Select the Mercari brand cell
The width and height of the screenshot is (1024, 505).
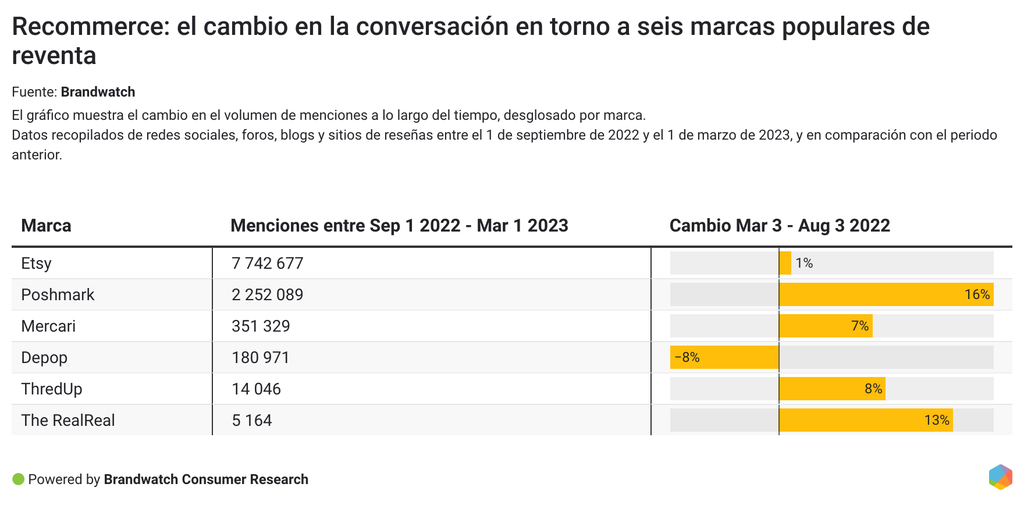(x=48, y=326)
